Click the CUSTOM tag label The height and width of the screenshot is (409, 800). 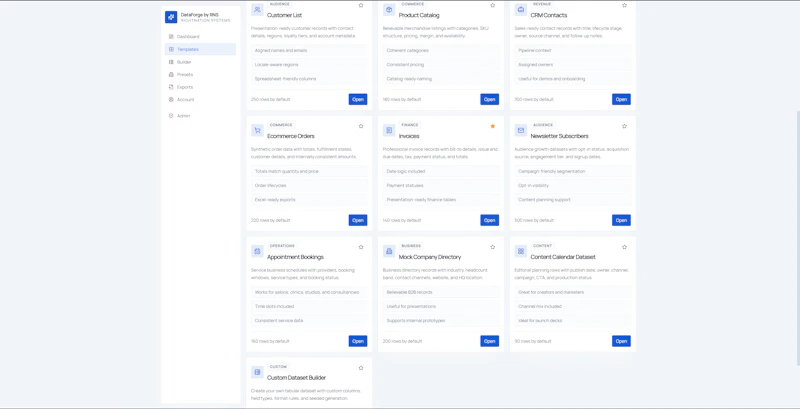pos(279,367)
